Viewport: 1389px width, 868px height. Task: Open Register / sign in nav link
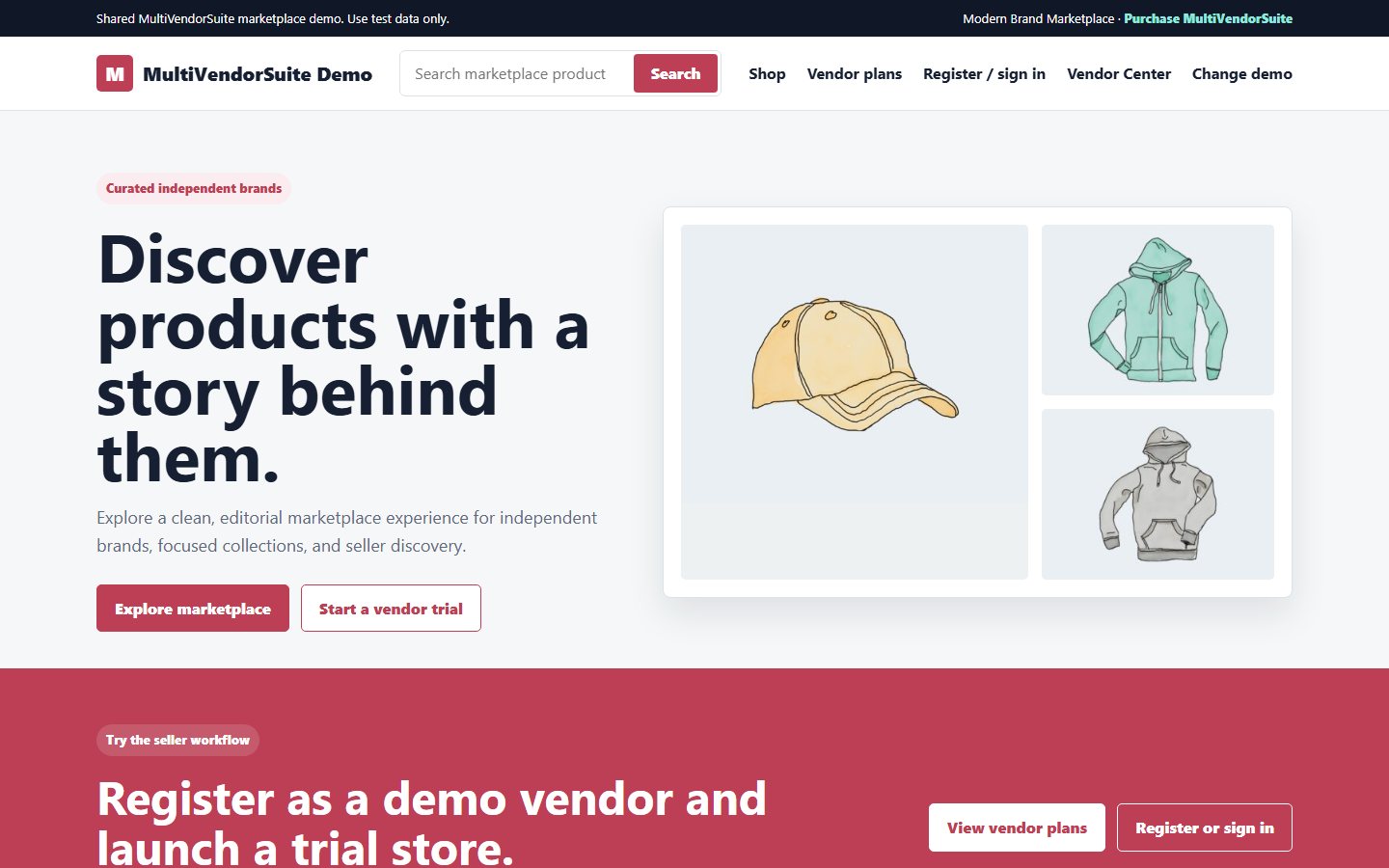984,73
